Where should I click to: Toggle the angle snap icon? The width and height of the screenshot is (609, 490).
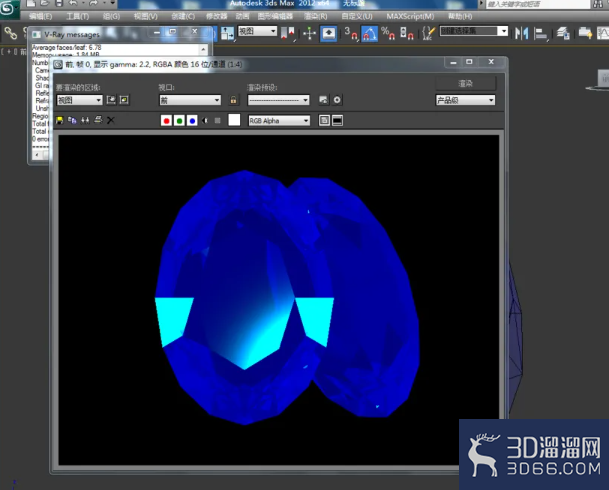369,33
